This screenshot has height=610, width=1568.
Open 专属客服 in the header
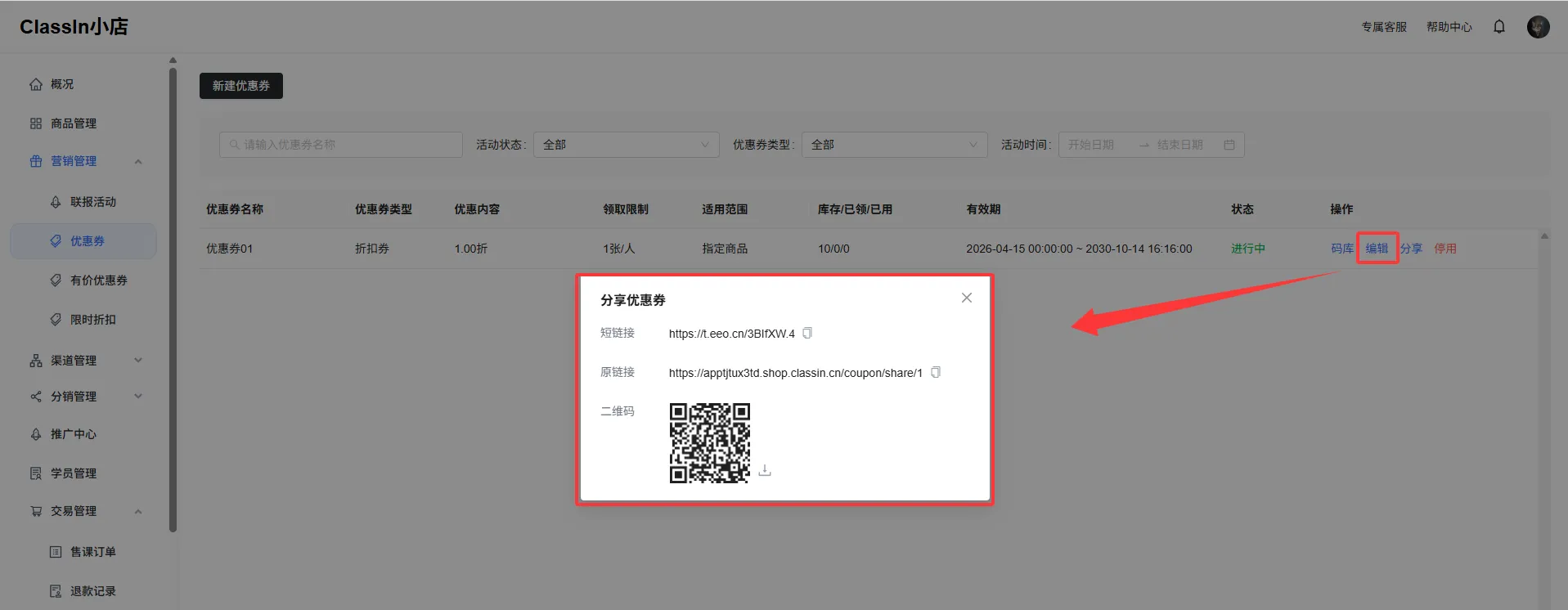(1384, 27)
